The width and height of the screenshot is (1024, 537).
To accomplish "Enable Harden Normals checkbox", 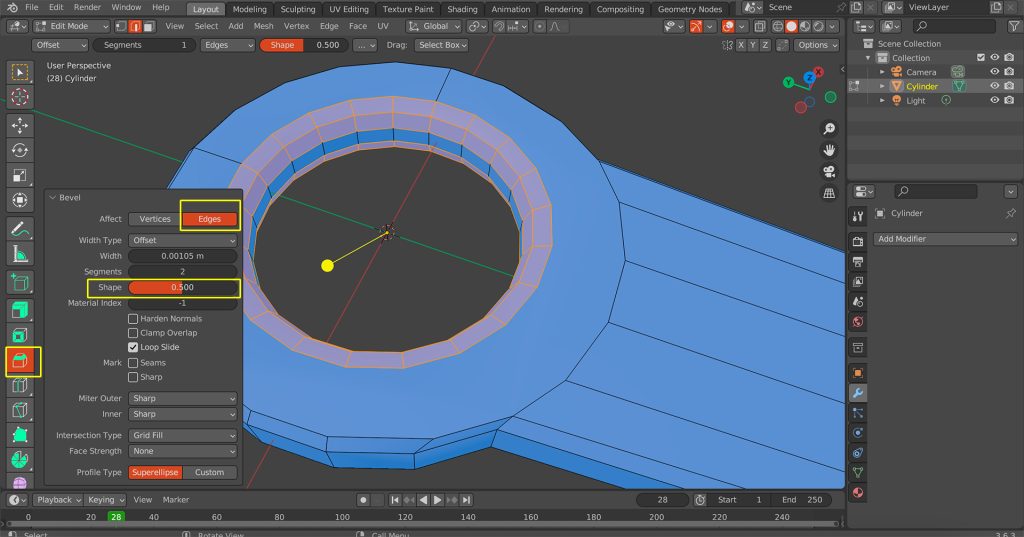I will coord(133,319).
